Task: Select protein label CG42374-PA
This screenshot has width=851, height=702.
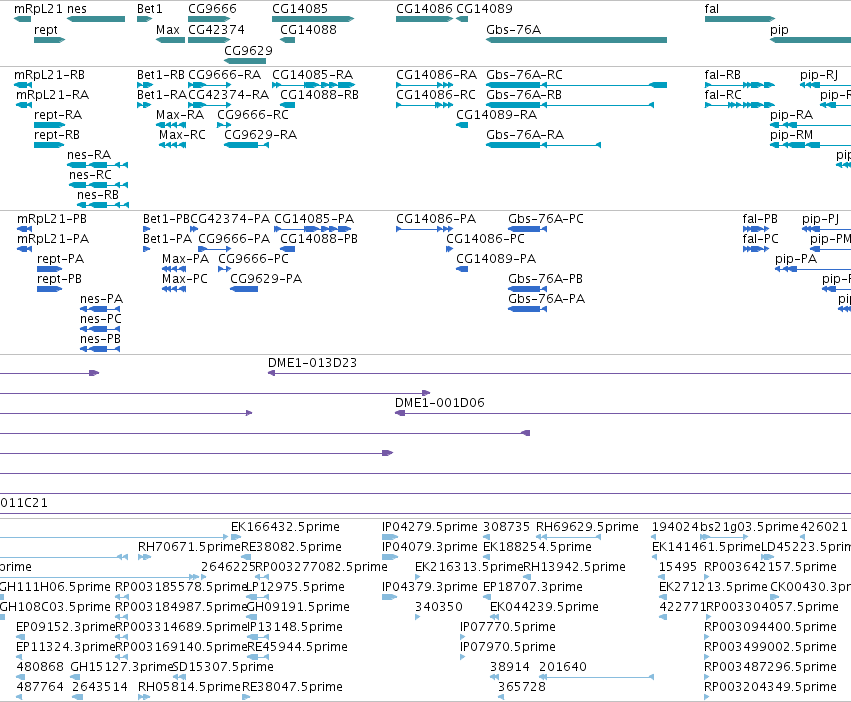Action: 230,219
